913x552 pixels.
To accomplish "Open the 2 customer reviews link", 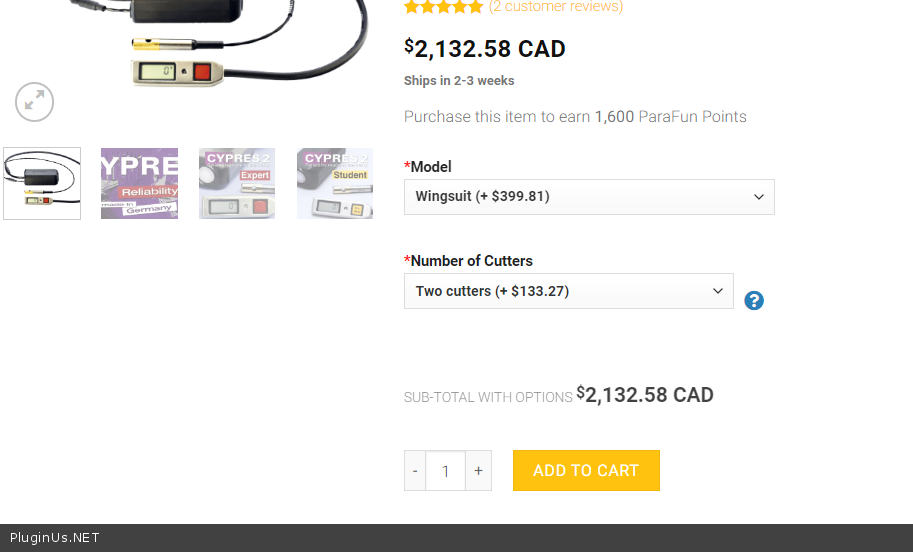I will coord(556,6).
